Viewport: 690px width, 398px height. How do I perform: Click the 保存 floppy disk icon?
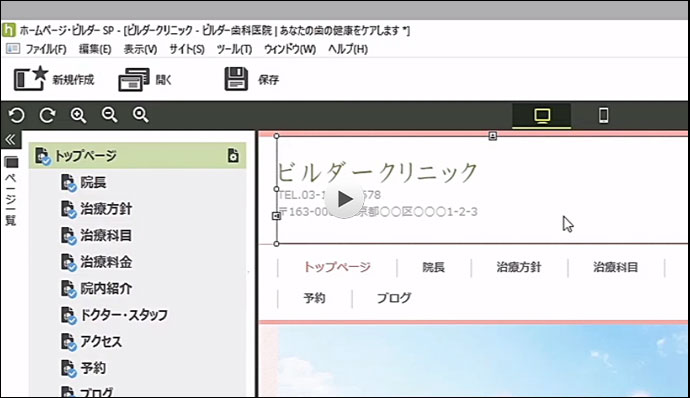[x=236, y=79]
